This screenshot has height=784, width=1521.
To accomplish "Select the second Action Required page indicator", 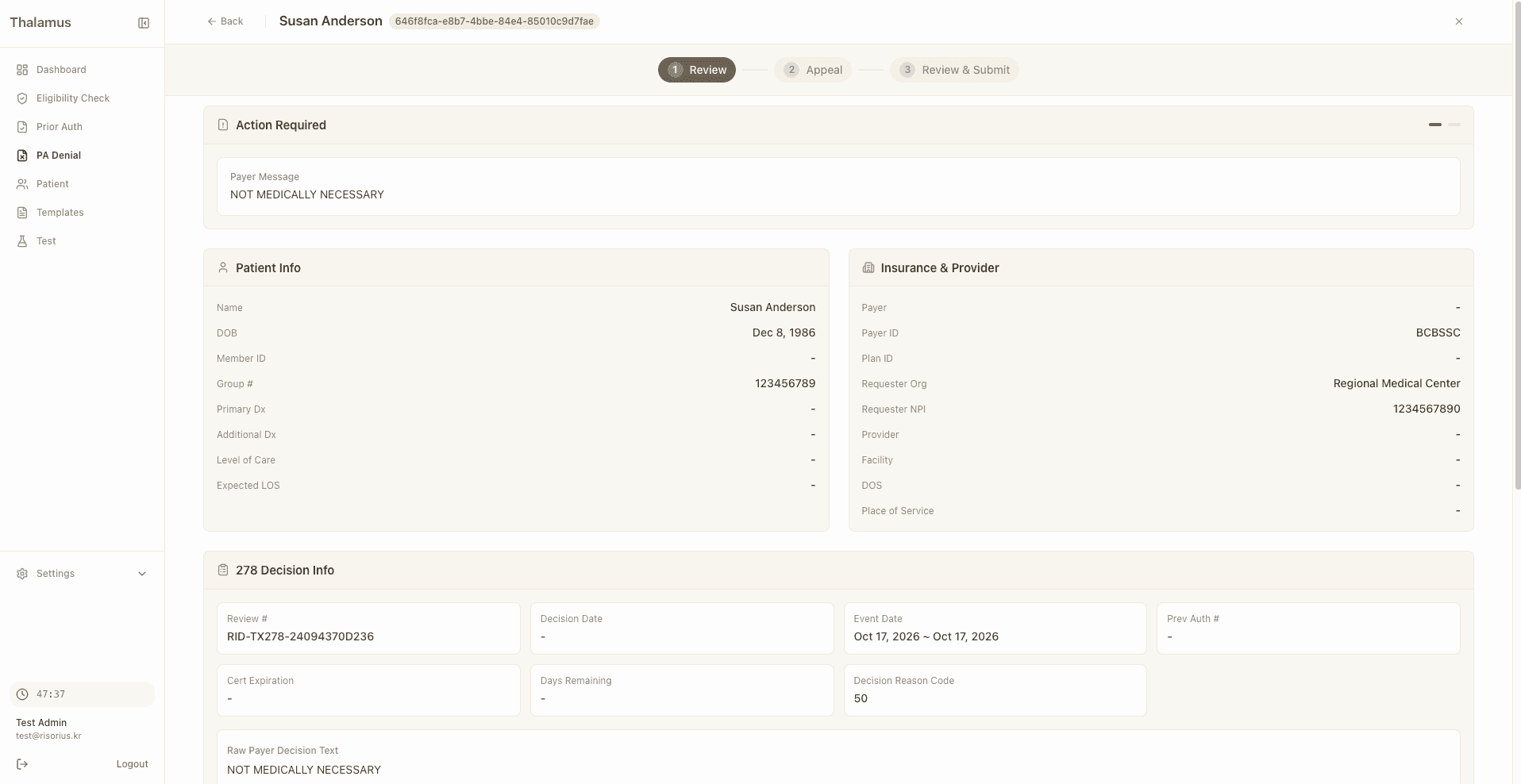I will 1454,125.
